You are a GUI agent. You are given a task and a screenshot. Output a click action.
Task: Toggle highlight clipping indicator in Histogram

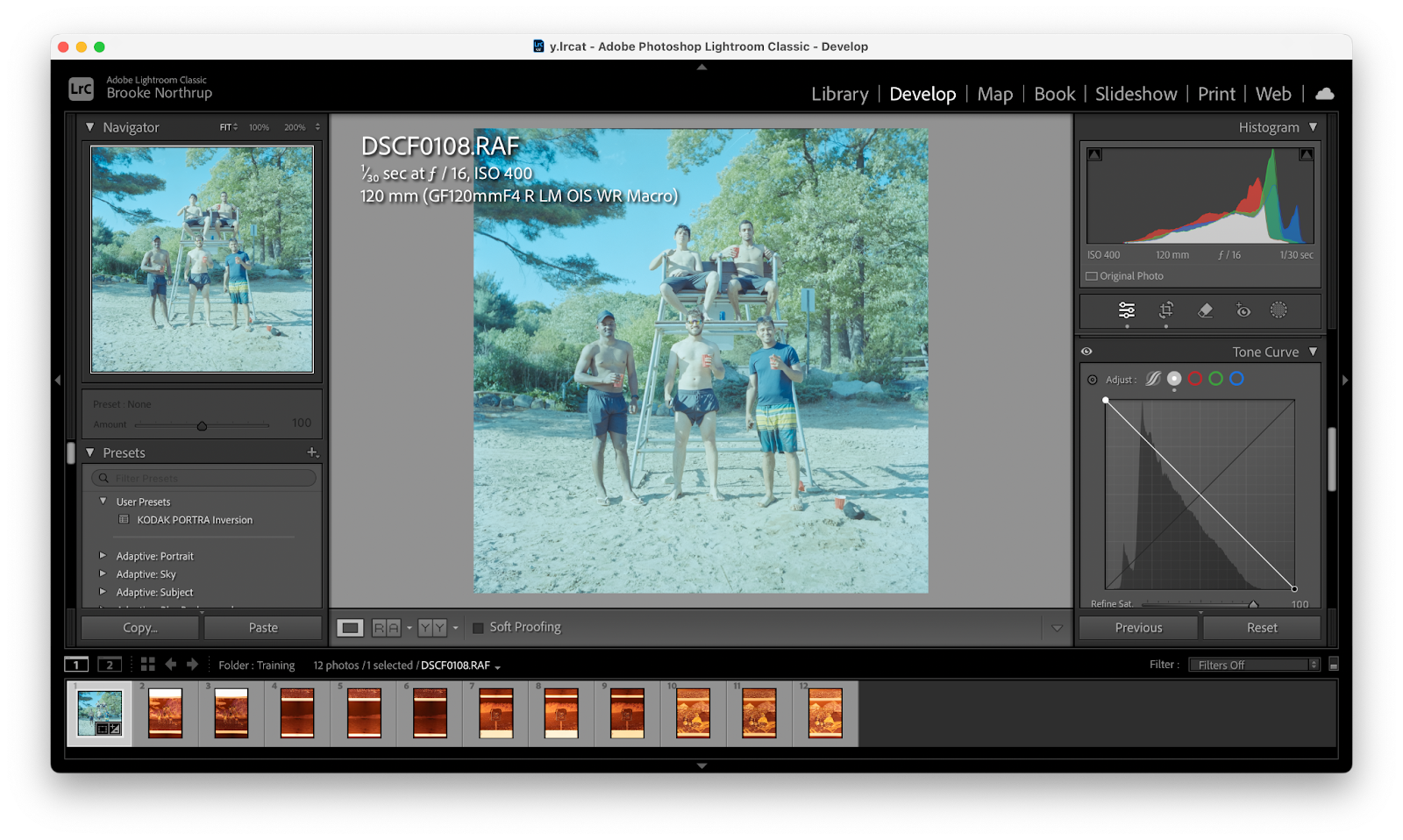[1307, 154]
